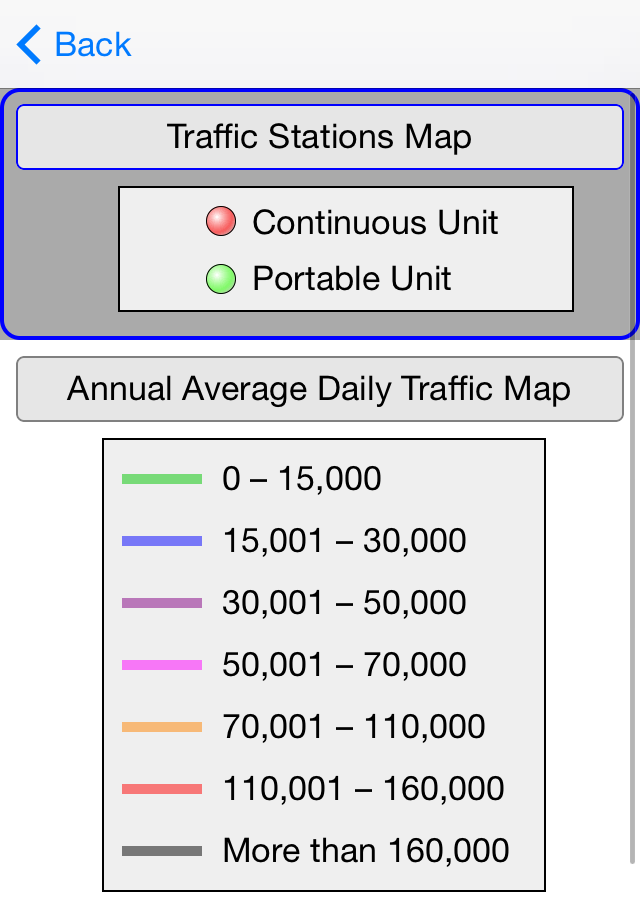640x920 pixels.
Task: Open the Traffic Stations Map
Action: click(x=320, y=137)
